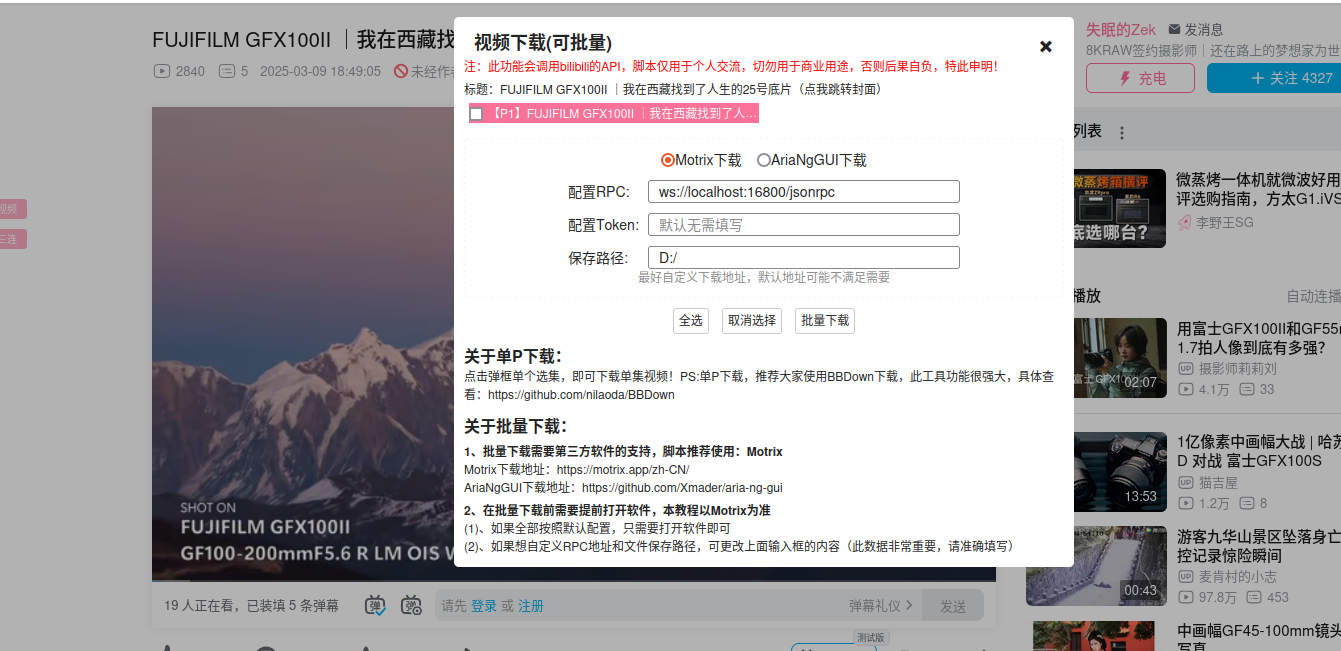Click the video play count icon 2840

pos(161,71)
